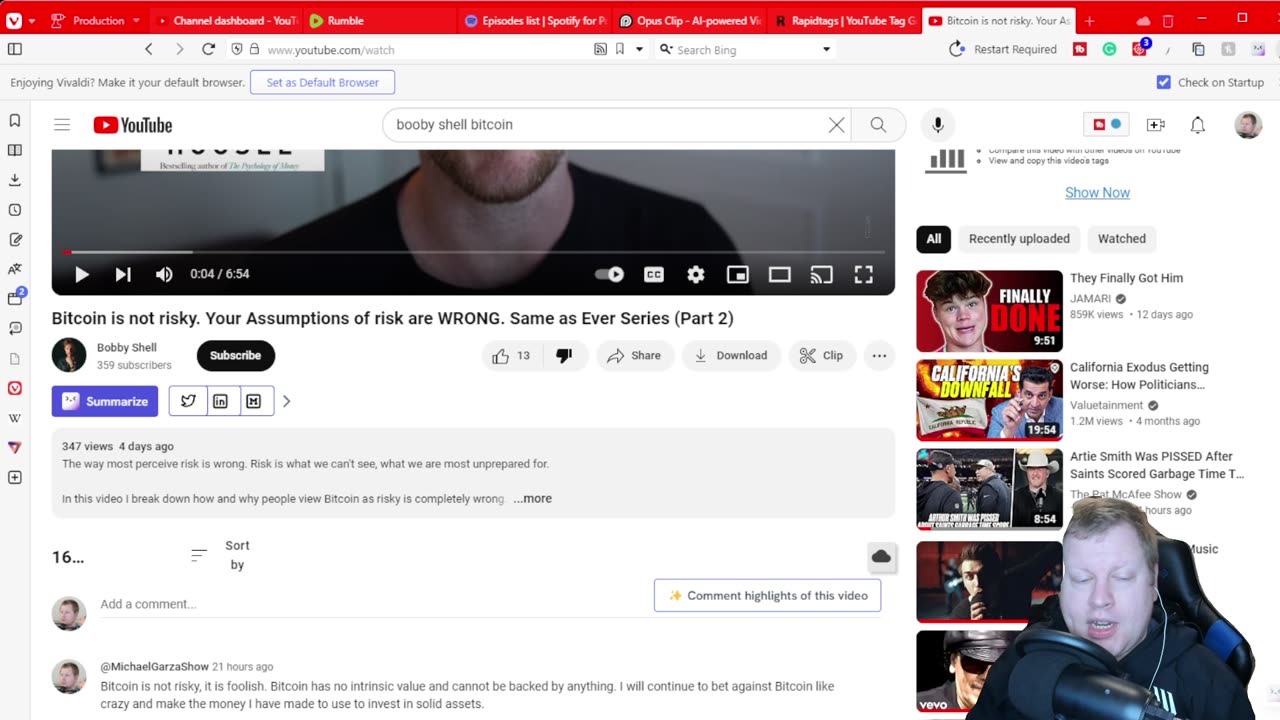Open bookmark dropdown arrow in address bar
Screen dimensions: 1280x720
pyautogui.click(x=639, y=49)
